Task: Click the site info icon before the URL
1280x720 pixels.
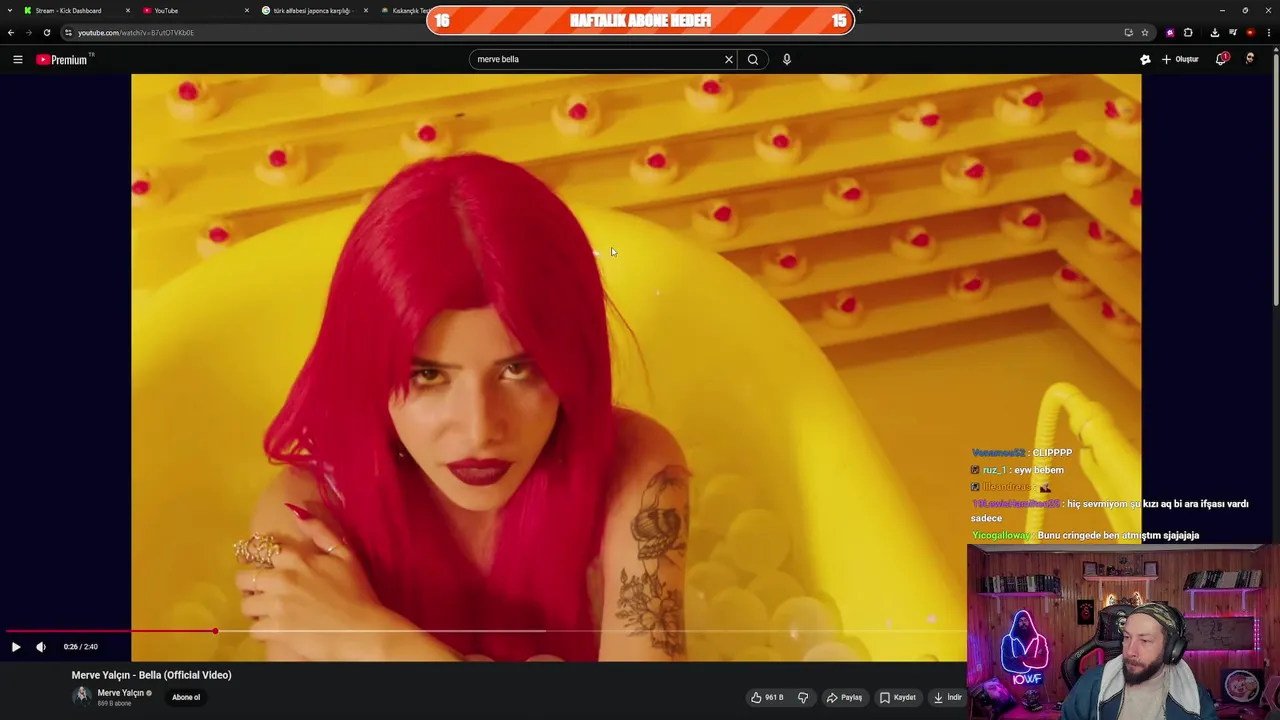Action: click(x=68, y=32)
